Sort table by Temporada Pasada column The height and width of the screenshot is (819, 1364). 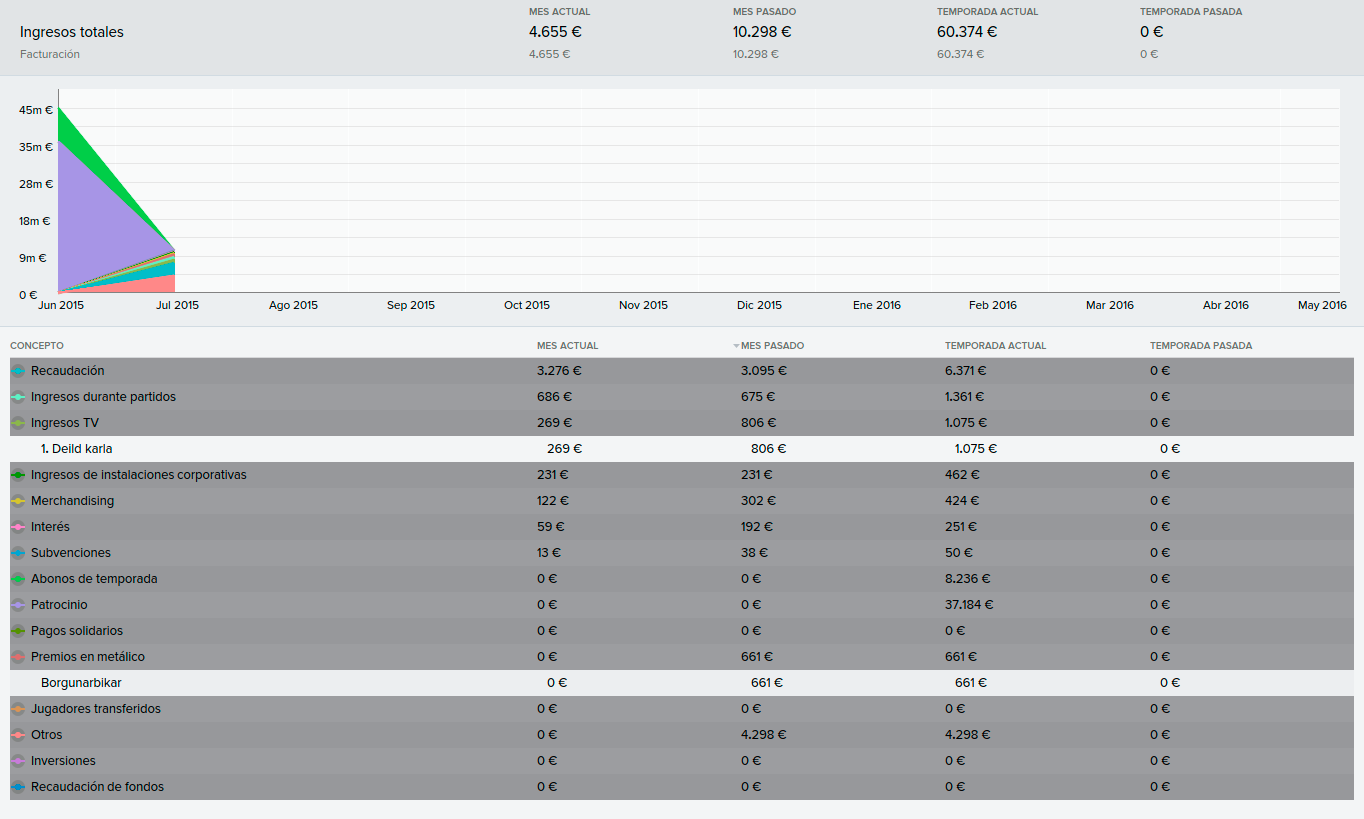pyautogui.click(x=1201, y=346)
